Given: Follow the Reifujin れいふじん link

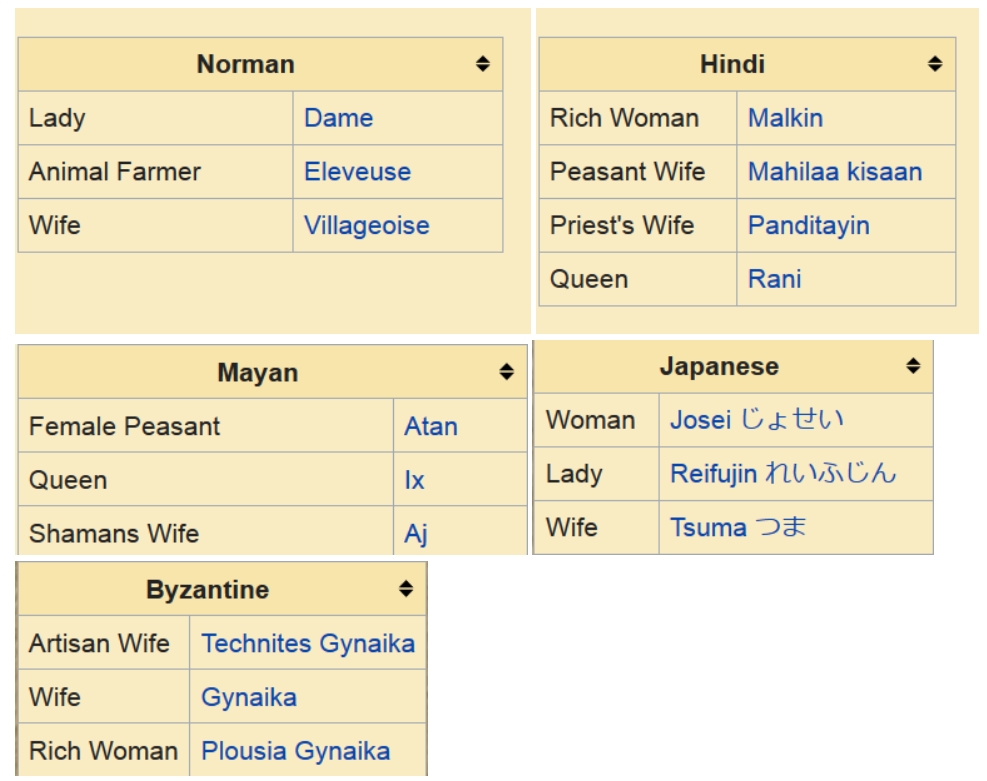Looking at the screenshot, I should click(x=784, y=473).
